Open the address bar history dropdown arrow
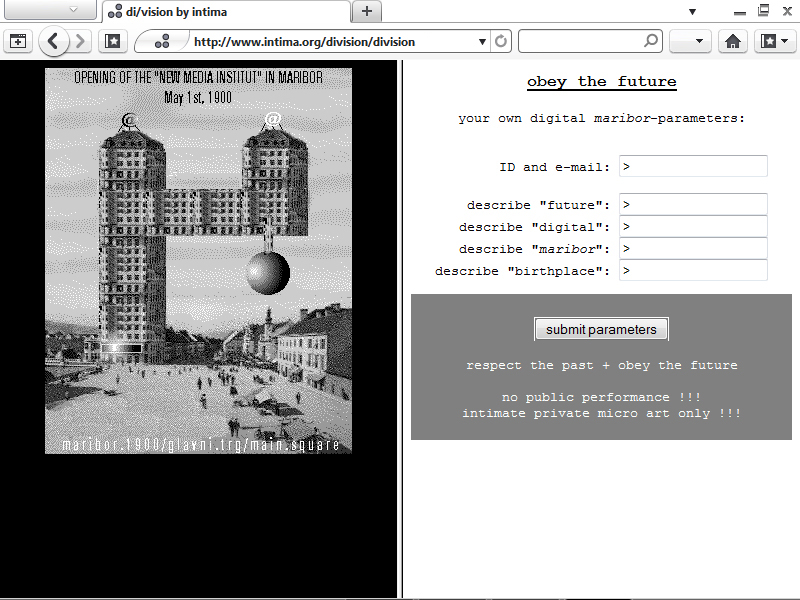This screenshot has height=600, width=800. pos(482,42)
